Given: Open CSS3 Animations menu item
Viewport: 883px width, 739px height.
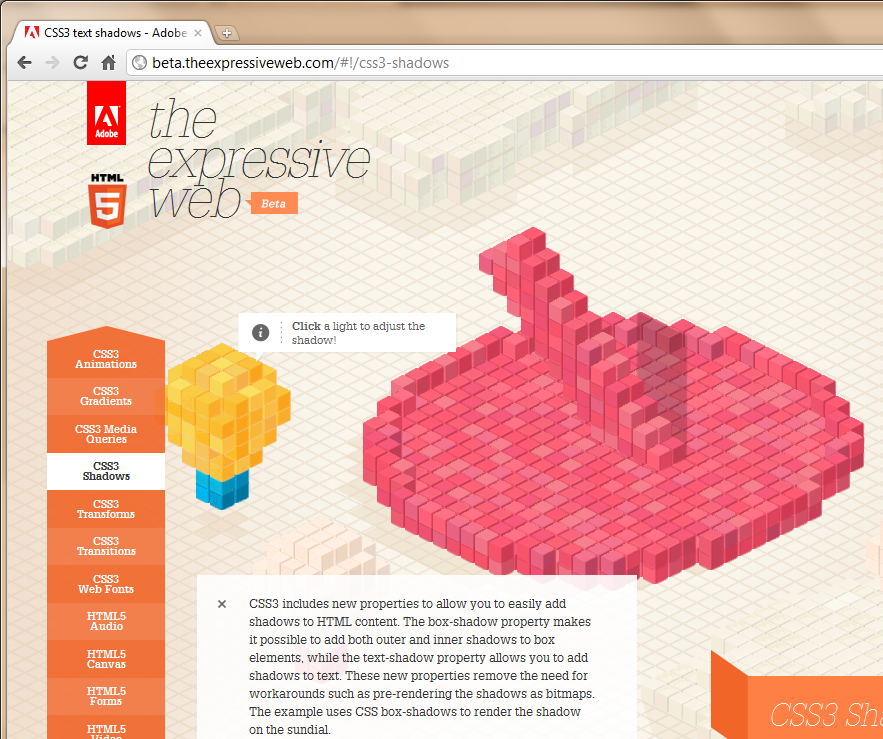Looking at the screenshot, I should [106, 359].
